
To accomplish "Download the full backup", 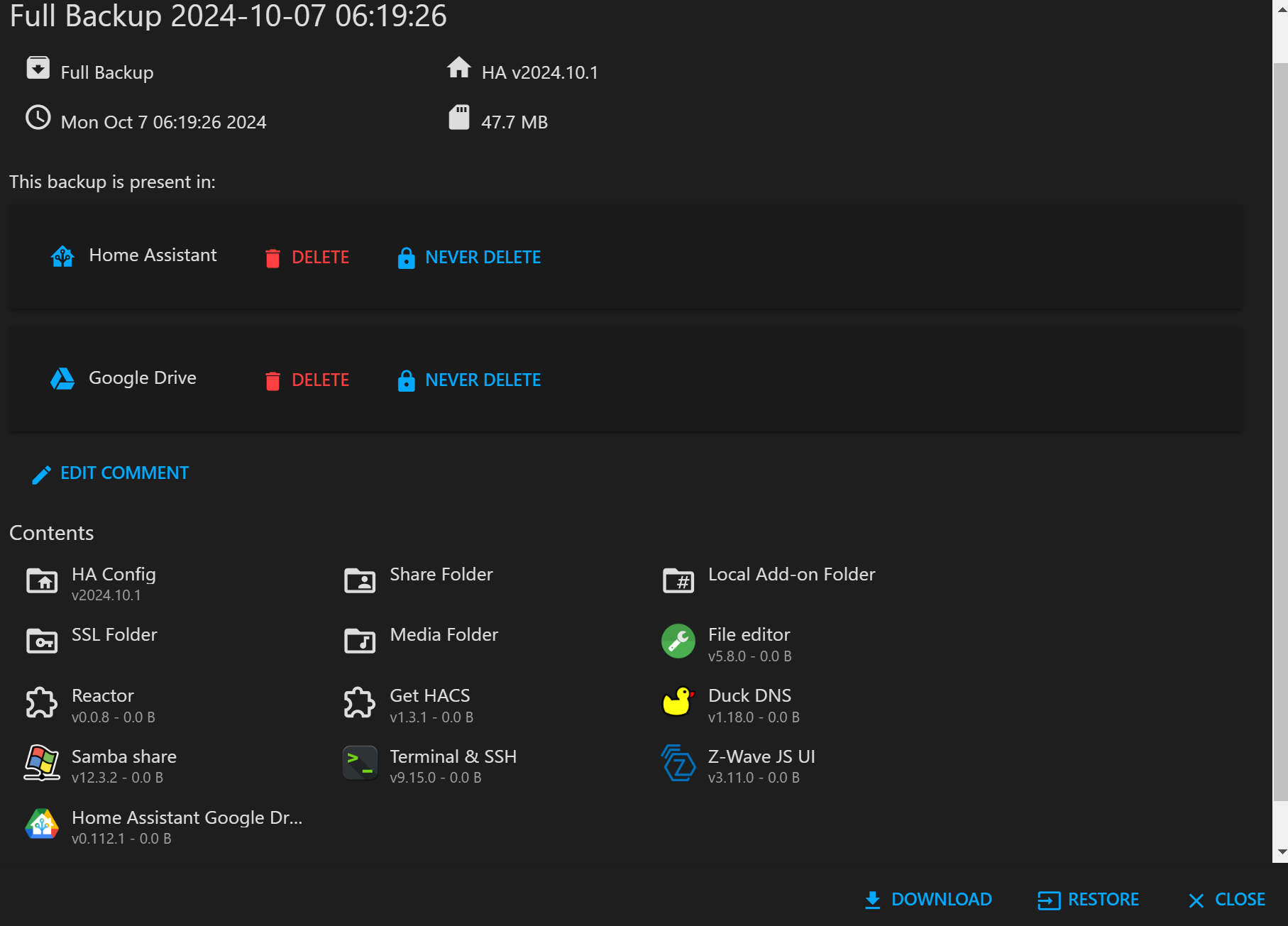I will pos(928,899).
